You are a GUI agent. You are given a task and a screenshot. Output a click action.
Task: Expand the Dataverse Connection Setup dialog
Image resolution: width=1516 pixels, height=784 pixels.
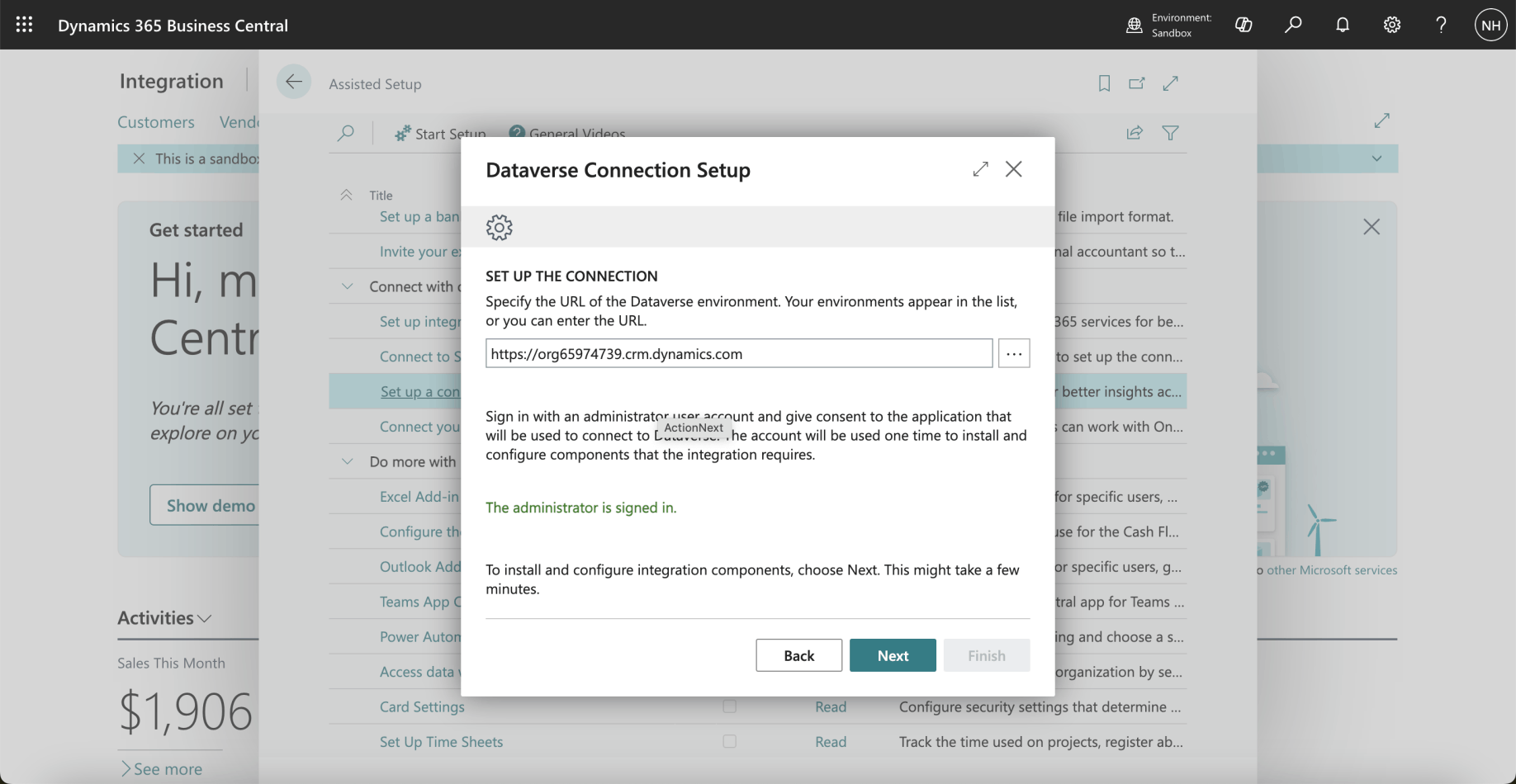(x=980, y=169)
